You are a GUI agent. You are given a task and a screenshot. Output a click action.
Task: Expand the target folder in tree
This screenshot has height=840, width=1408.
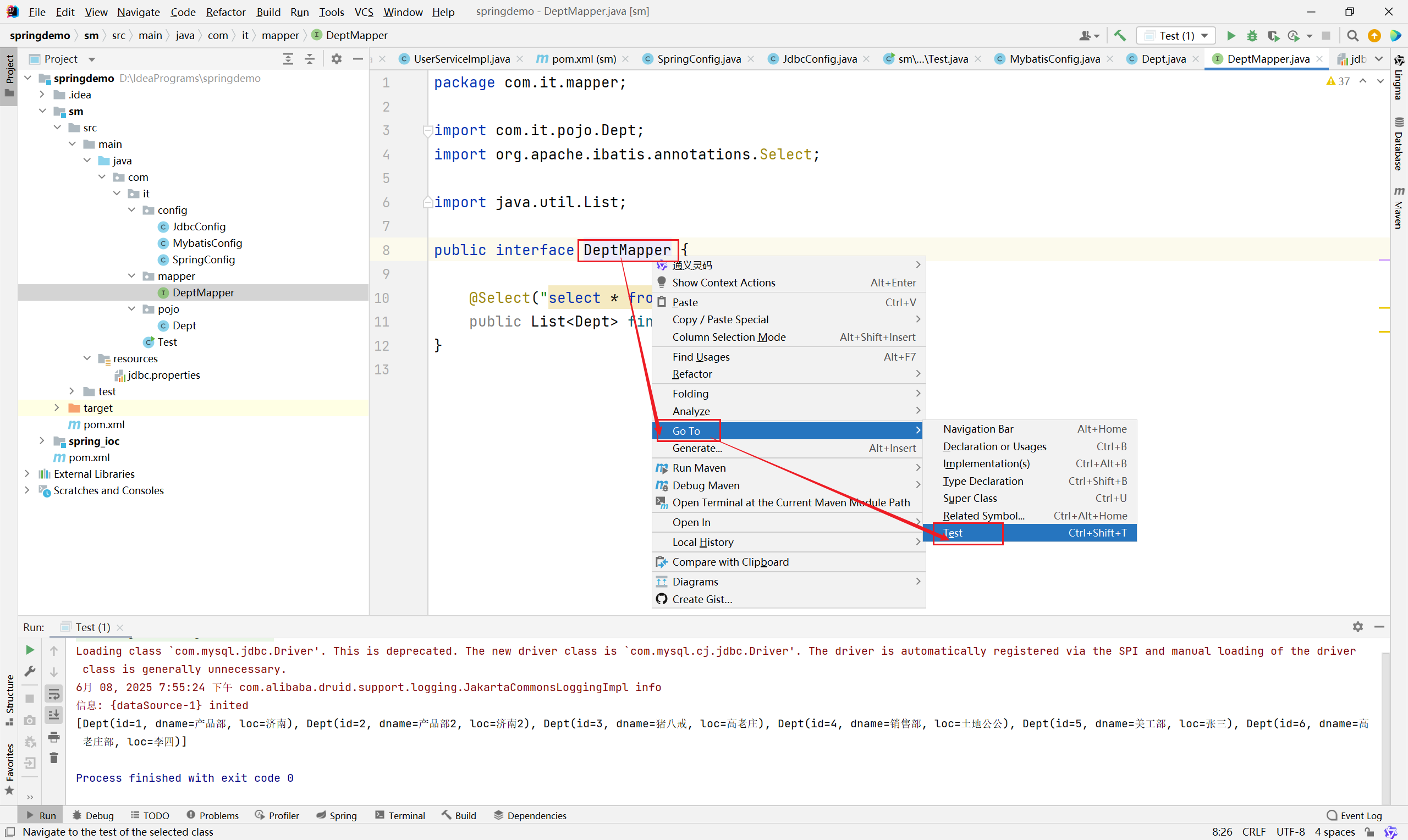57,408
